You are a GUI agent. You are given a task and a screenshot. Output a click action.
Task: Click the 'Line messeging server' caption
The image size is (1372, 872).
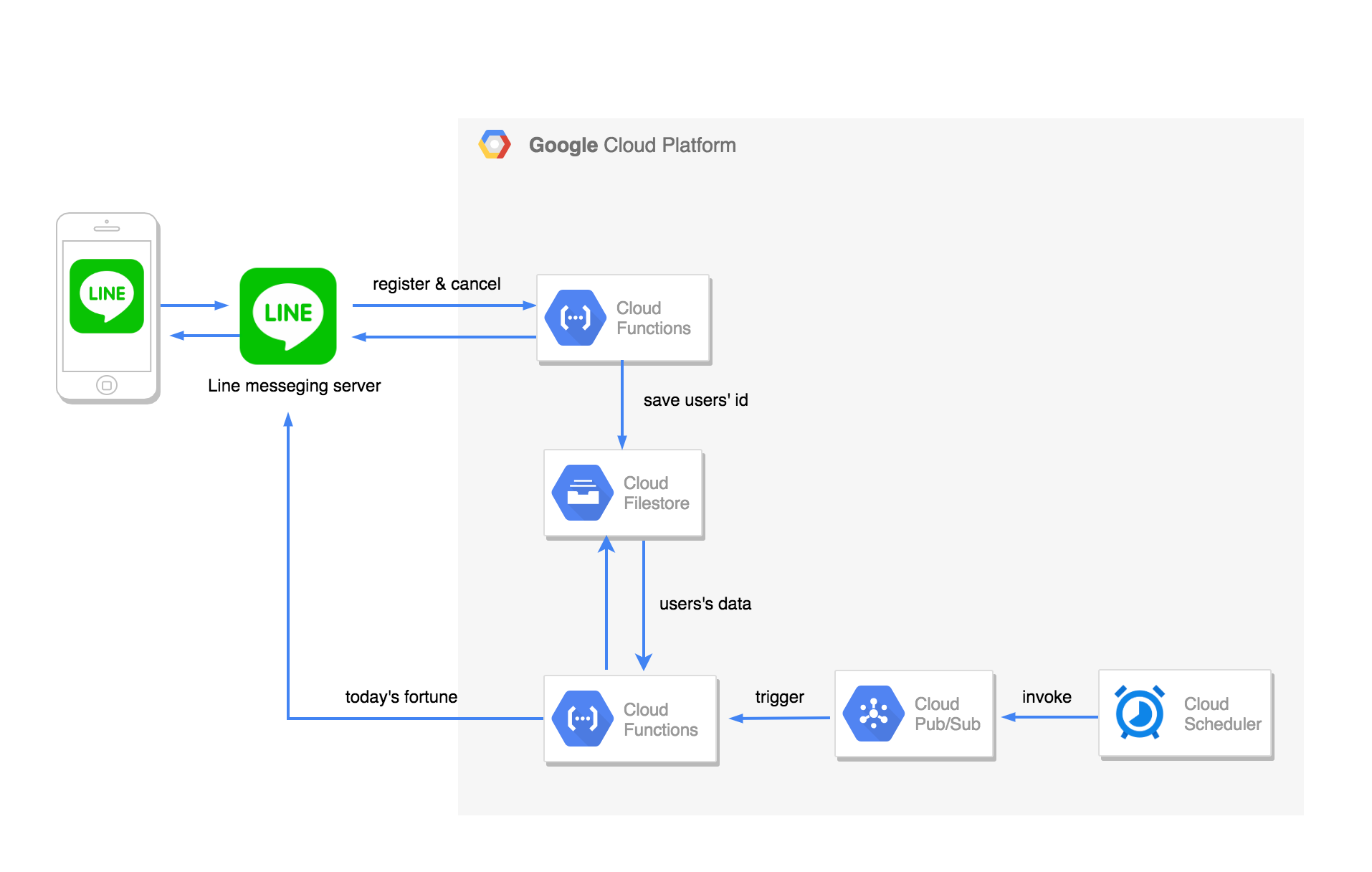coord(294,386)
